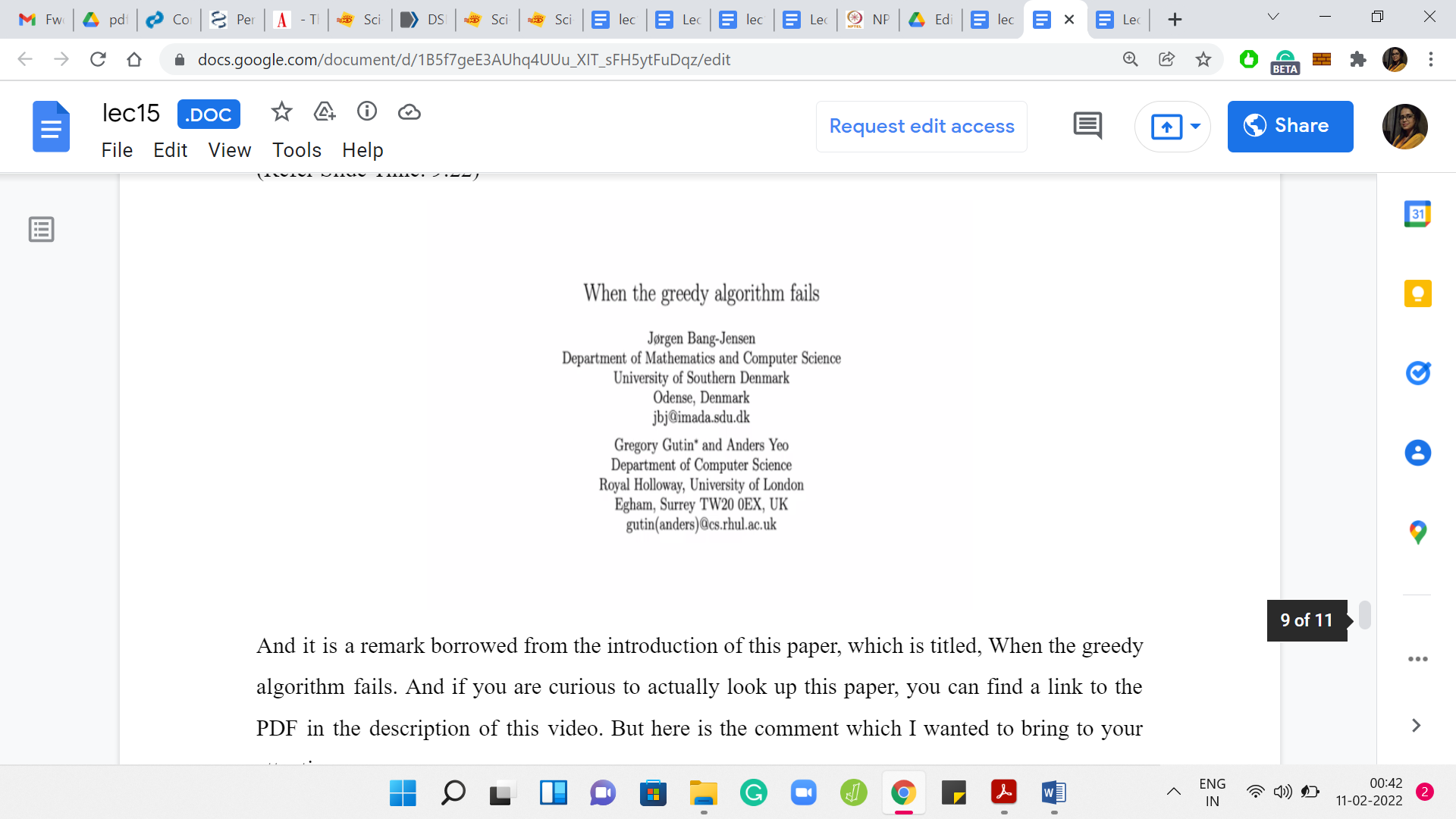Reload the page
Image resolution: width=1456 pixels, height=819 pixels.
98,59
